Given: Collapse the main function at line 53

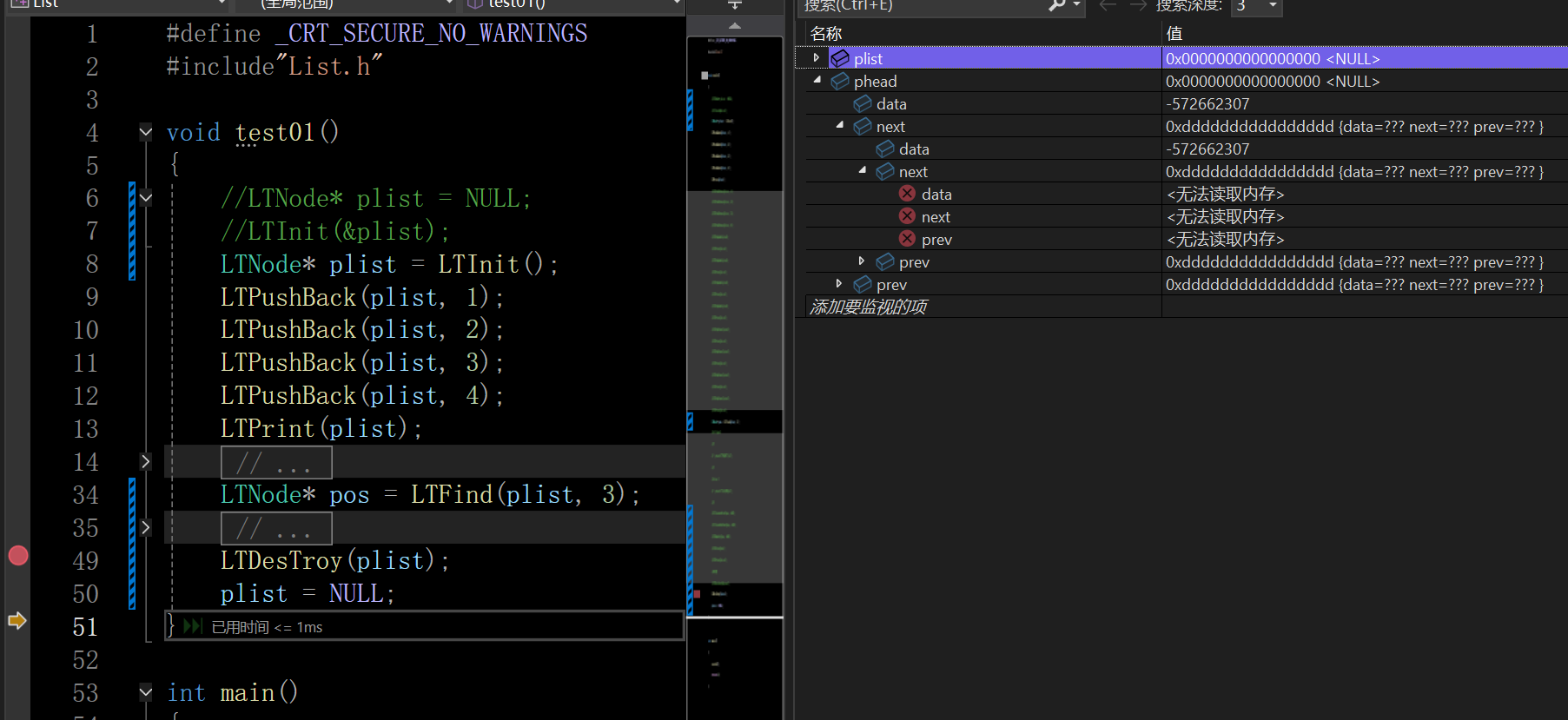Looking at the screenshot, I should (146, 692).
